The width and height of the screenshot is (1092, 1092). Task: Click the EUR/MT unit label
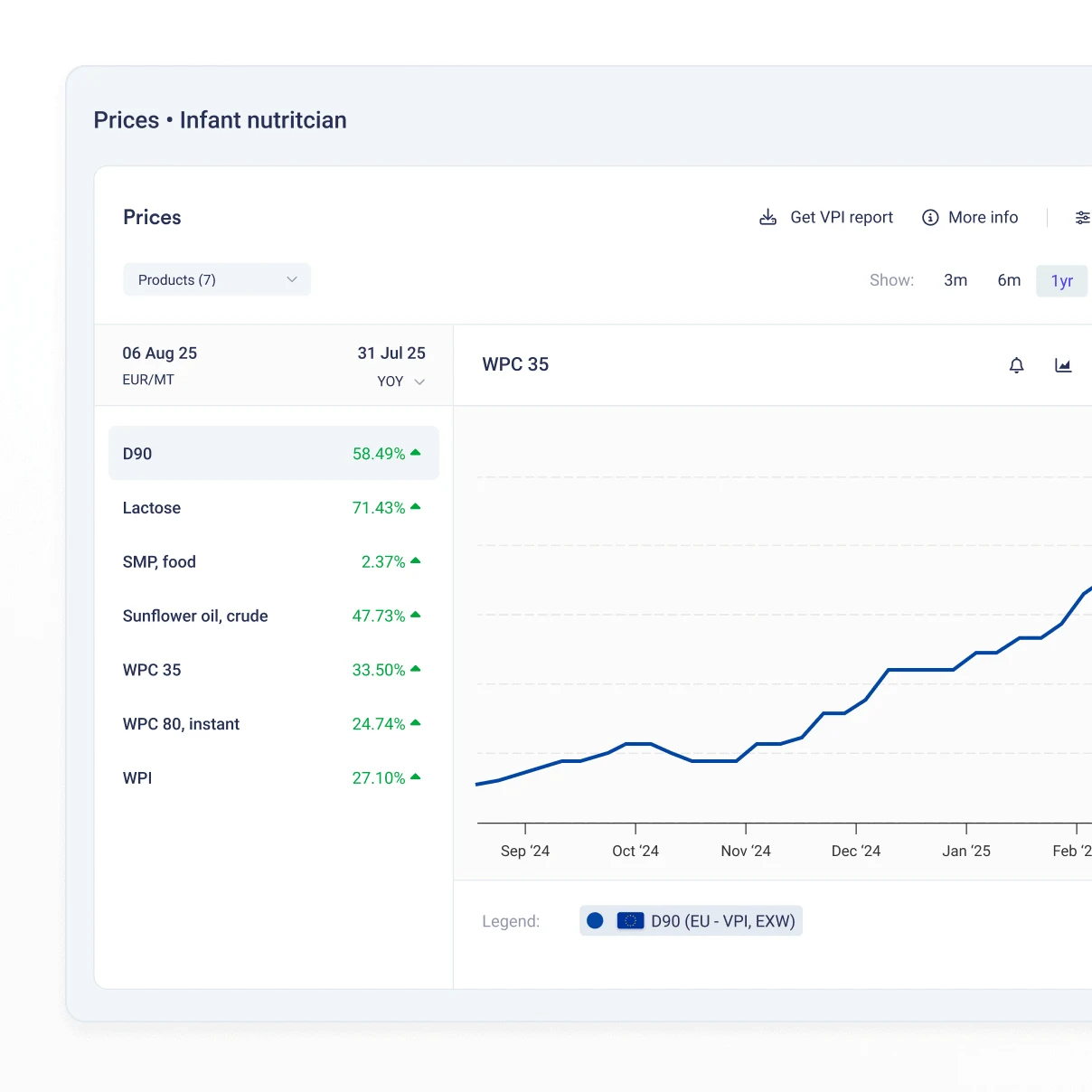click(148, 380)
